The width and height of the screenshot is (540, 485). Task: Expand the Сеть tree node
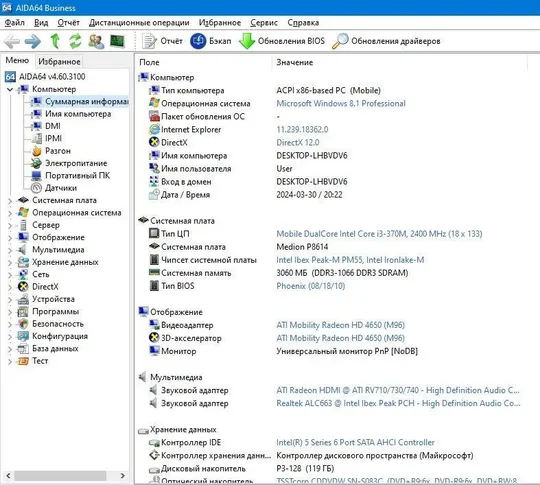(10, 275)
